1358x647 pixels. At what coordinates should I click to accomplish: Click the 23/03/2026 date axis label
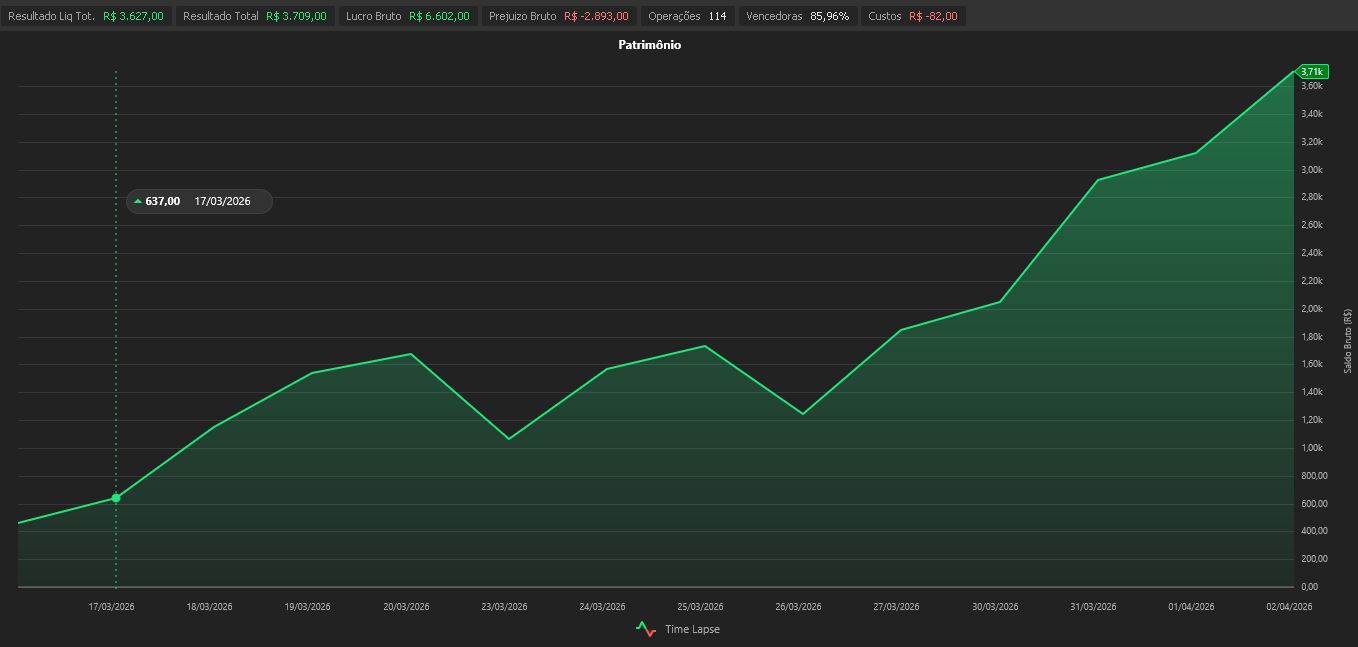click(504, 607)
